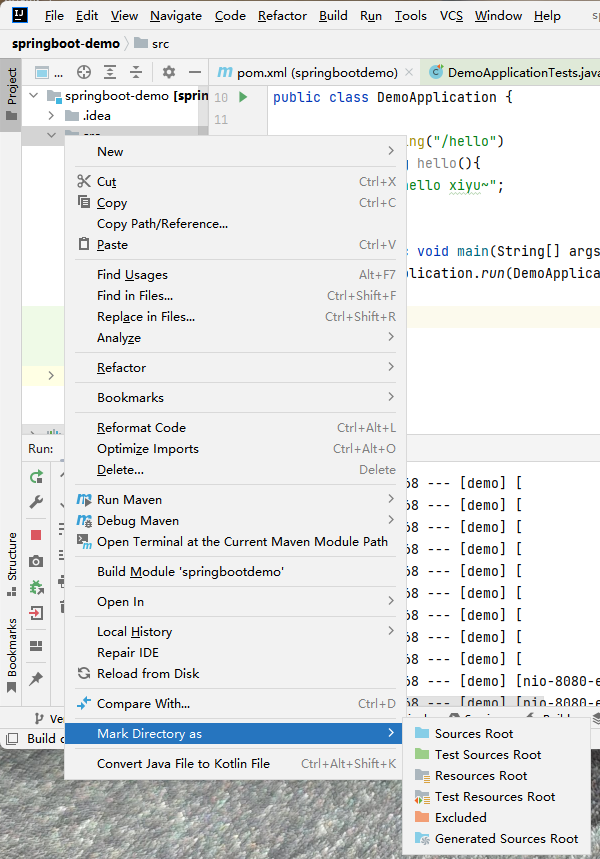The width and height of the screenshot is (600, 859).
Task: Open Project panel settings gear
Action: (169, 72)
